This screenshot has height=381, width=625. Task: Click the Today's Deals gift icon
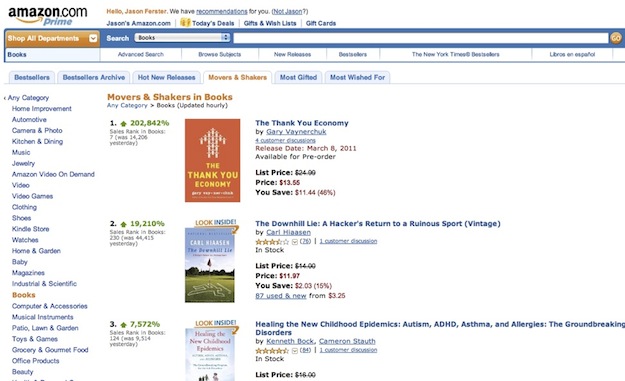coord(185,22)
